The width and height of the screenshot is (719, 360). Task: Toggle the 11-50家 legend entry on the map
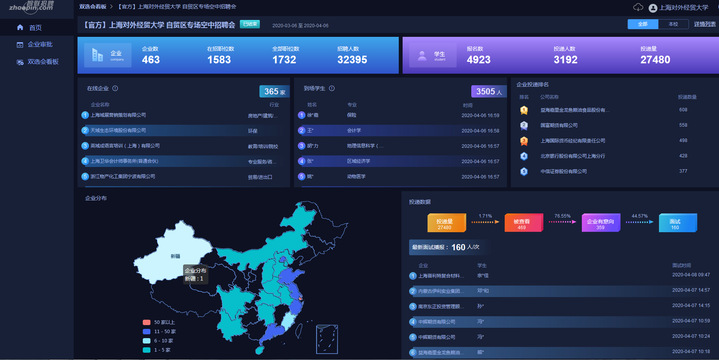[x=159, y=332]
